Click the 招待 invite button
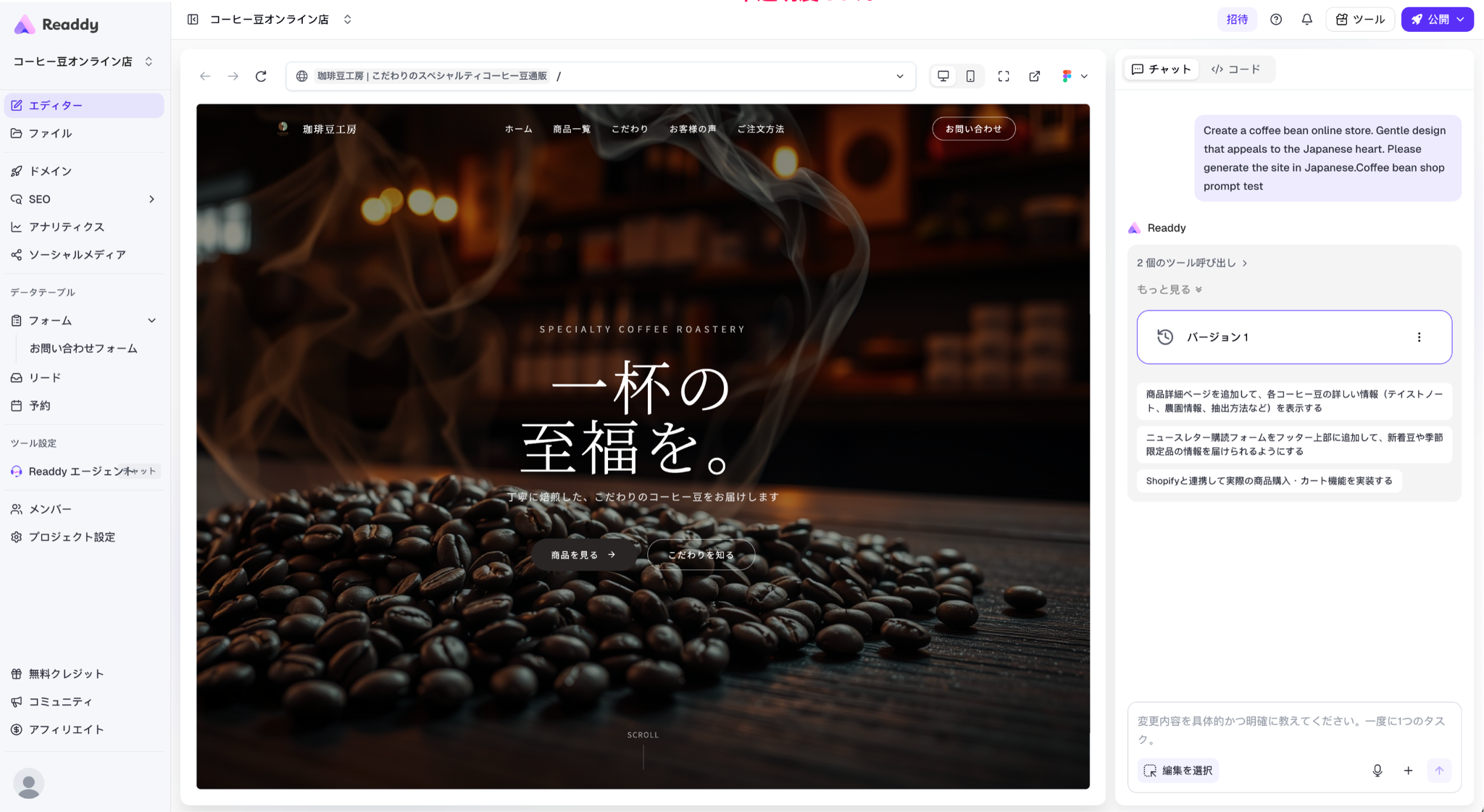 click(1237, 20)
